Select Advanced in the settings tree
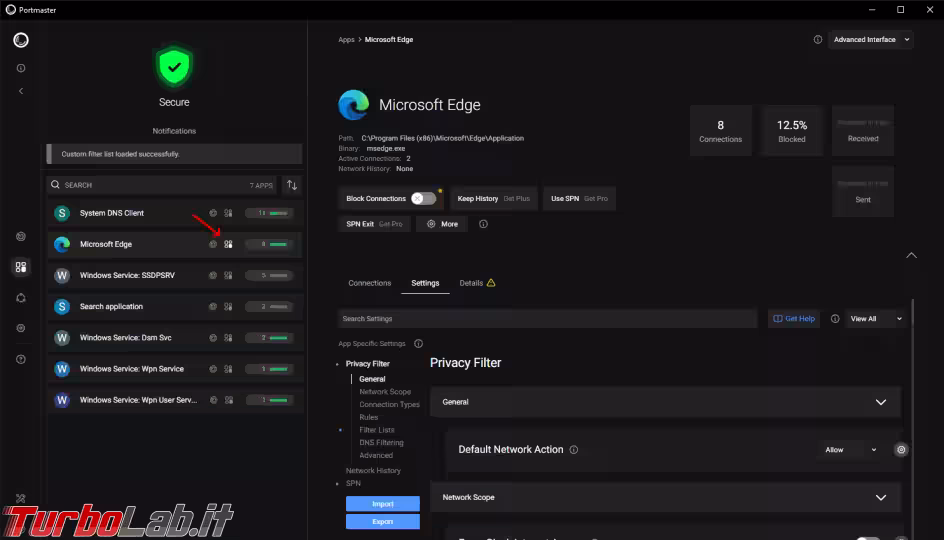This screenshot has width=944, height=540. coord(376,456)
